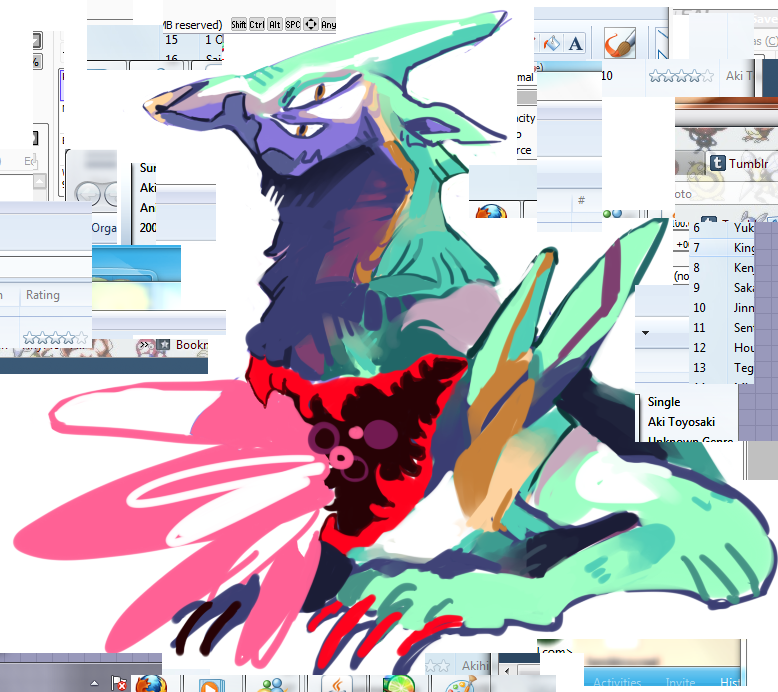Open Firefox from the taskbar
Image resolution: width=778 pixels, height=692 pixels.
coord(151,684)
